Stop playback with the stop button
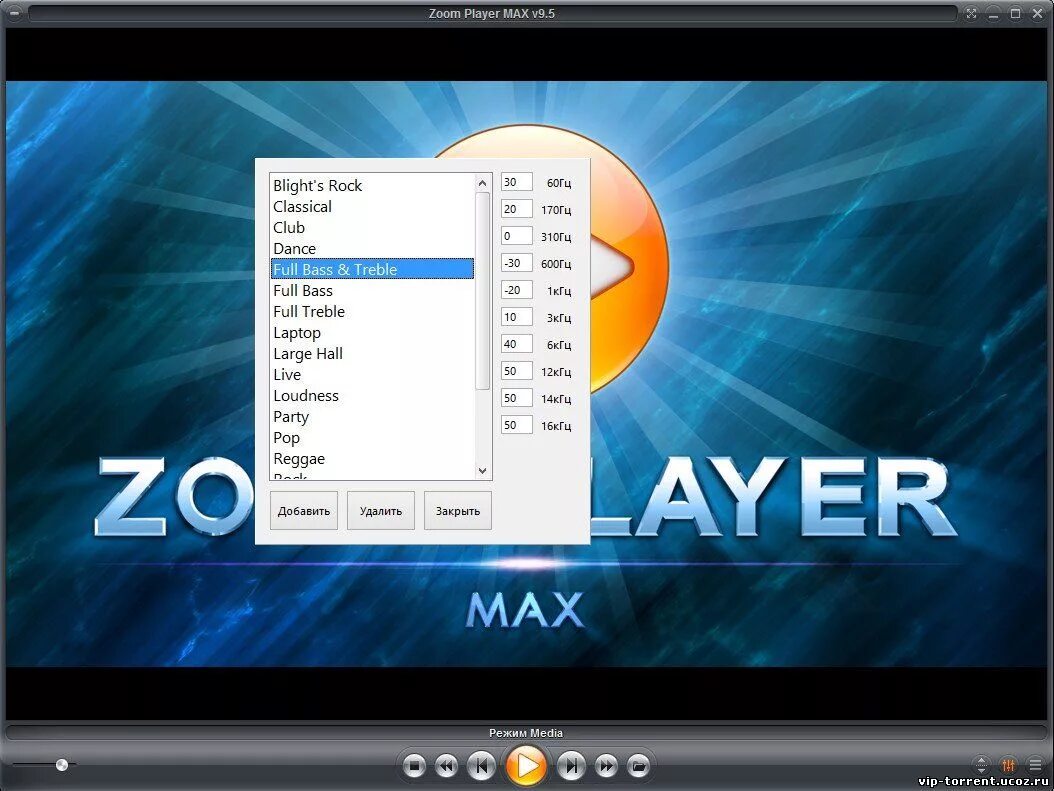1054x791 pixels. point(414,765)
